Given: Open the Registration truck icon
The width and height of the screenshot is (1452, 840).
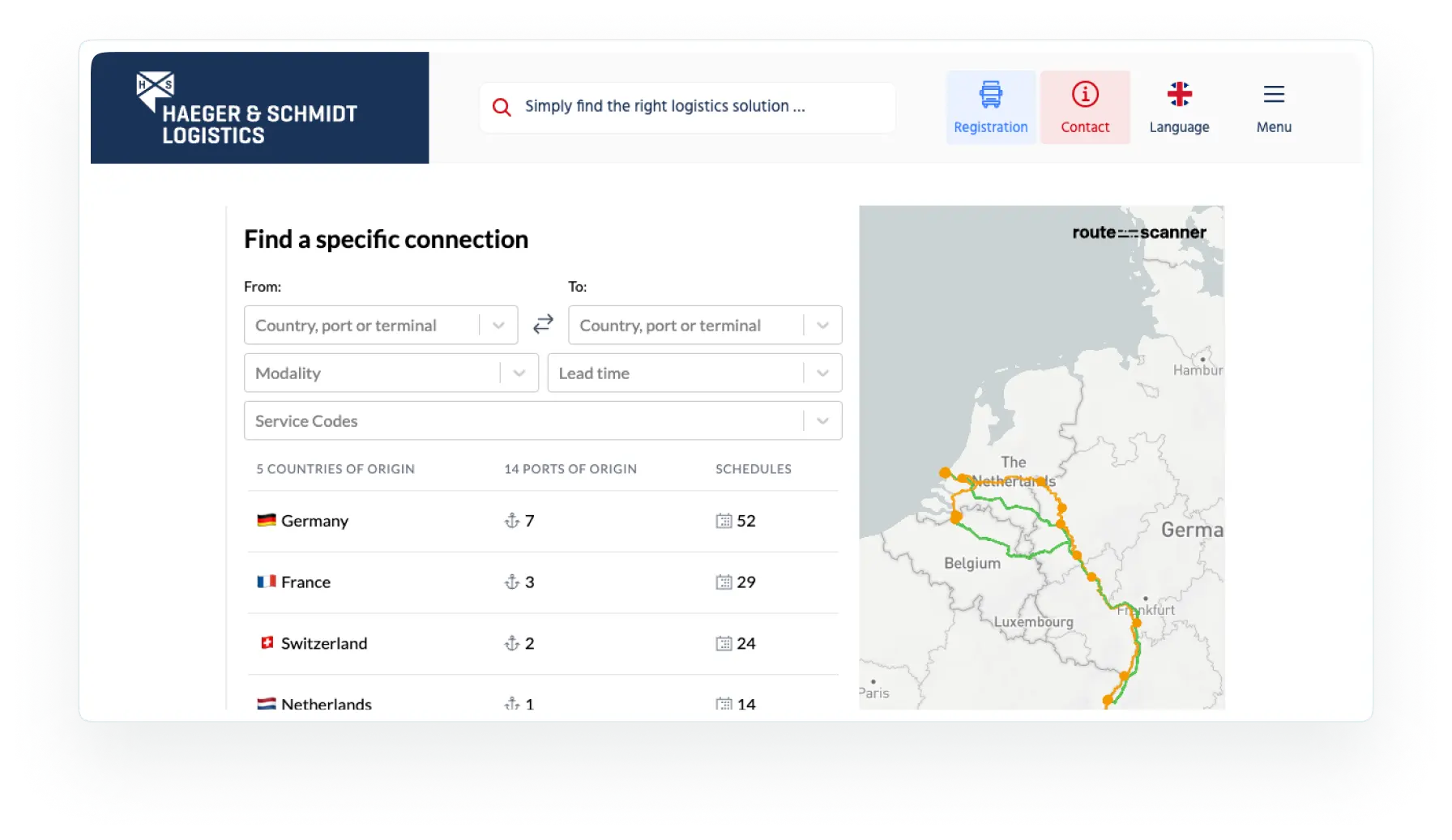Looking at the screenshot, I should pos(990,95).
